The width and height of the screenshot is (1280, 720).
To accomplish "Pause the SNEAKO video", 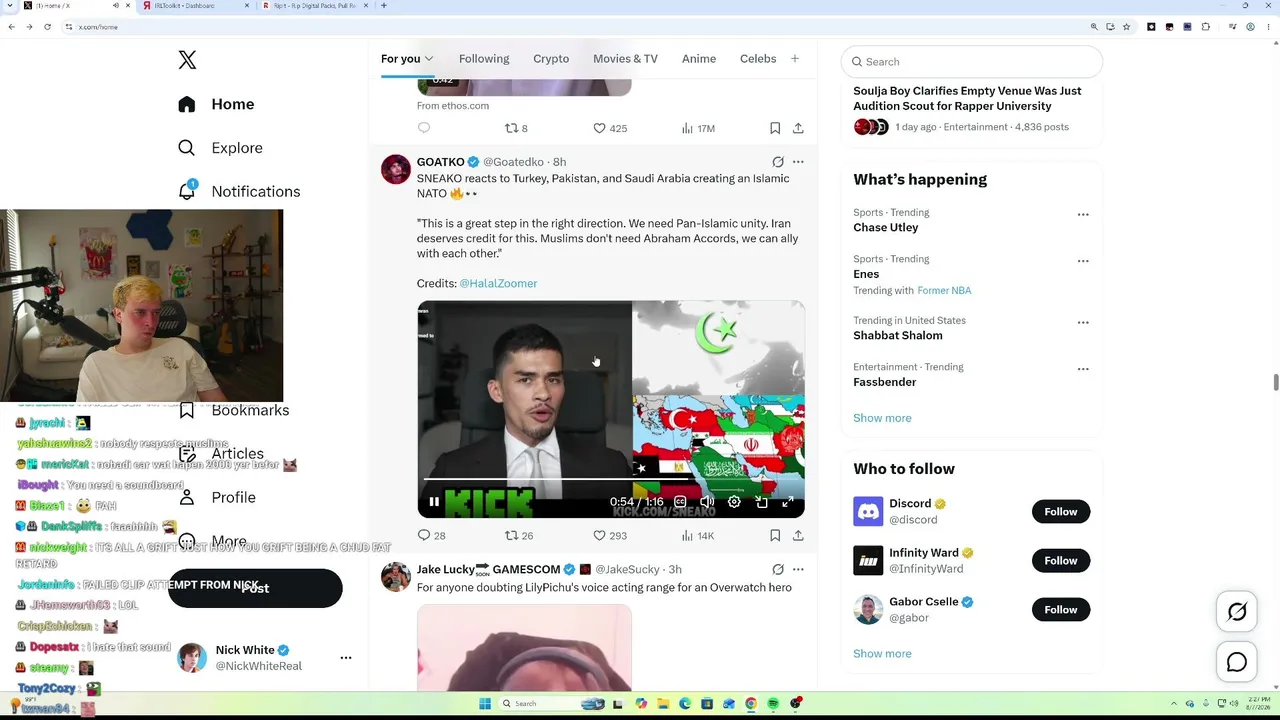I will [x=434, y=502].
